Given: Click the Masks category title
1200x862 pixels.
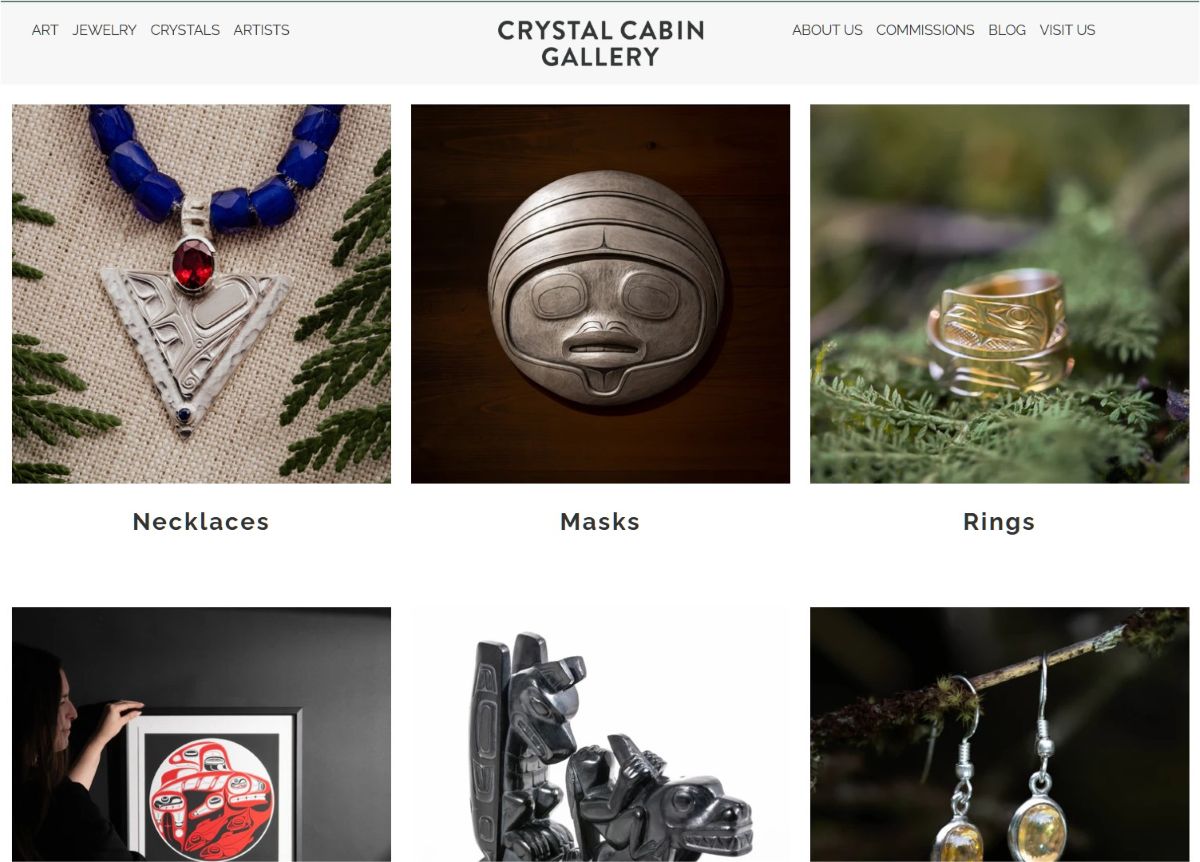Looking at the screenshot, I should [x=600, y=521].
